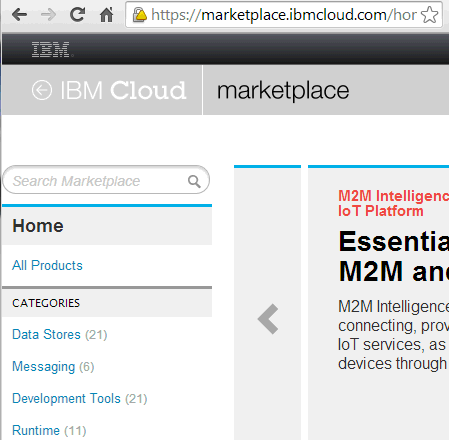Click the Search Marketplace input field
The width and height of the screenshot is (449, 440).
106,180
